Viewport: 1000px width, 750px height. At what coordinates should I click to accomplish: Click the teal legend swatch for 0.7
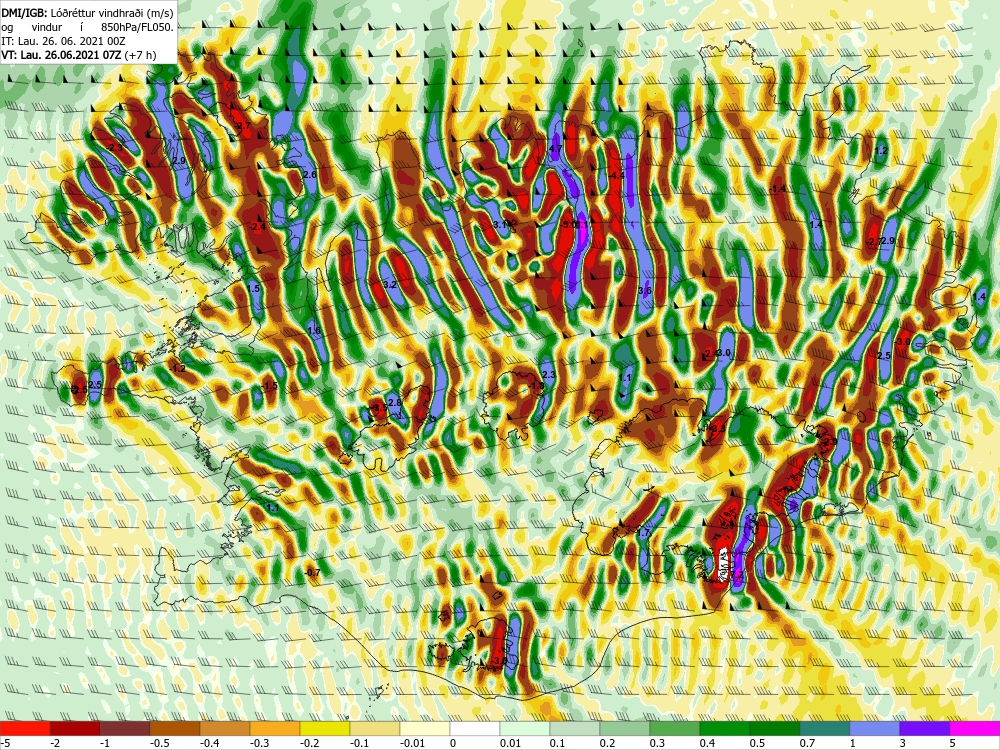click(x=825, y=728)
